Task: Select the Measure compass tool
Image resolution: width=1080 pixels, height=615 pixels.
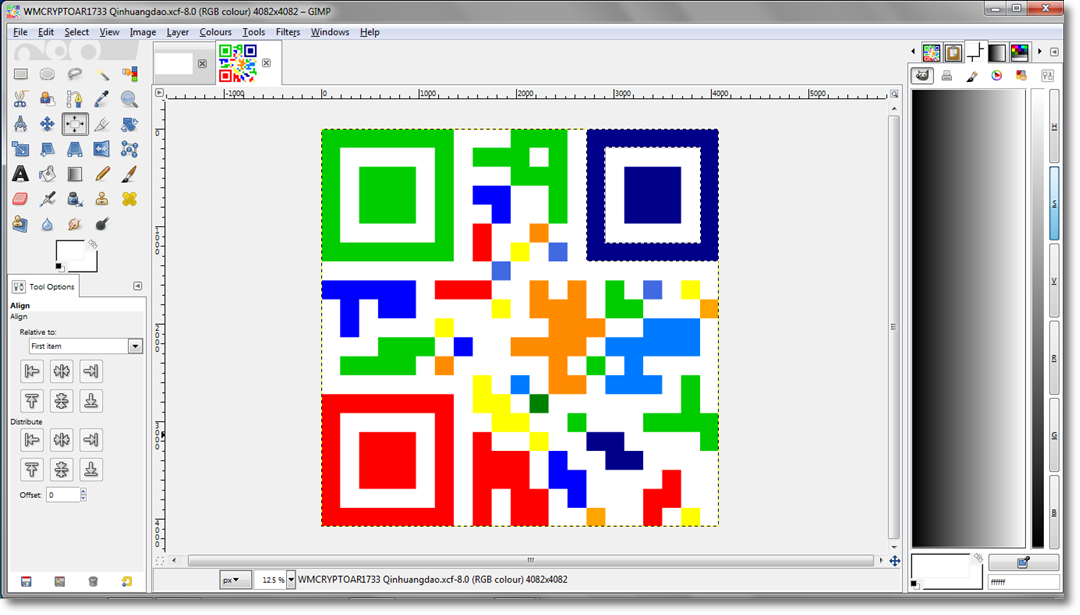Action: (21, 124)
